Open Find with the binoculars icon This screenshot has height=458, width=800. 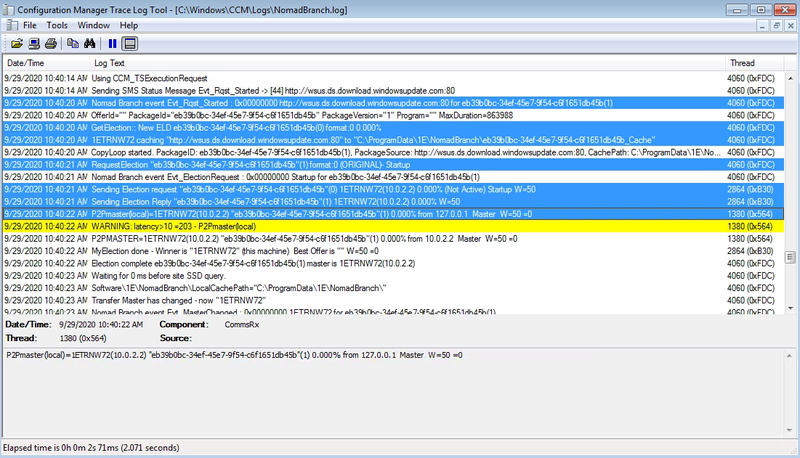click(x=88, y=44)
